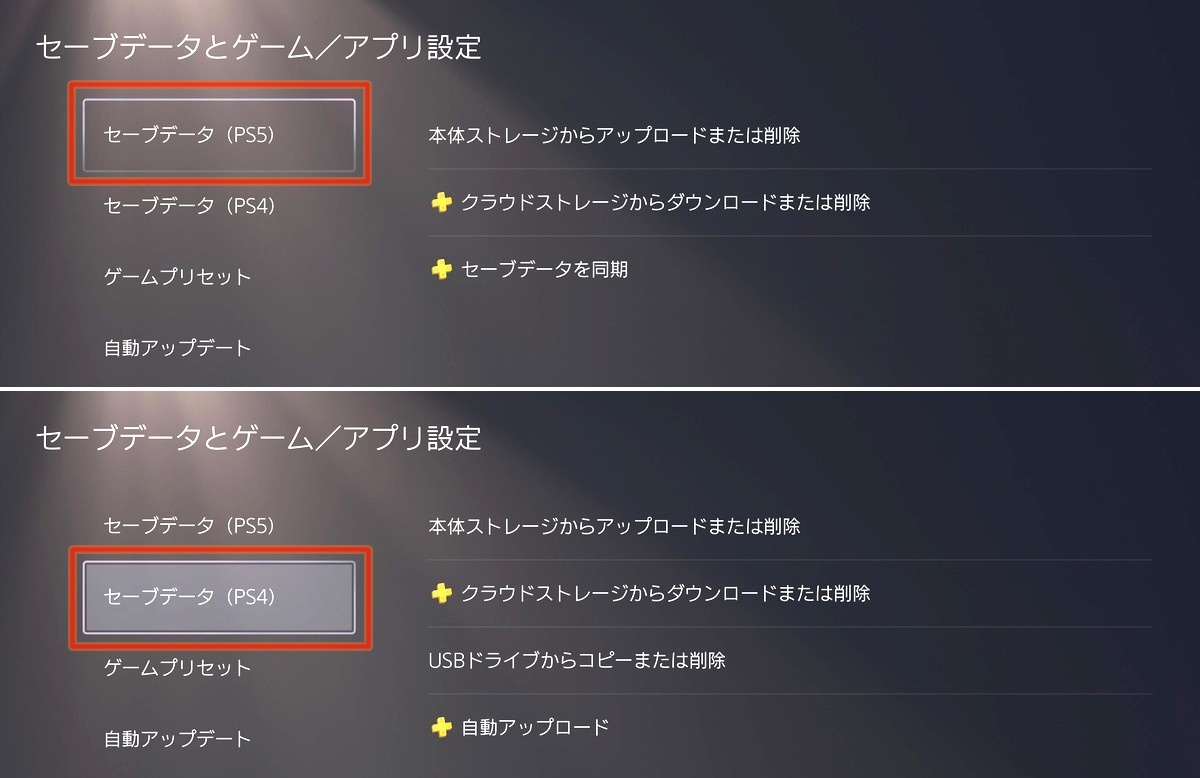1200x778 pixels.
Task: Select 自動アップデート in the lower screenshot
Action: pyautogui.click(x=177, y=739)
